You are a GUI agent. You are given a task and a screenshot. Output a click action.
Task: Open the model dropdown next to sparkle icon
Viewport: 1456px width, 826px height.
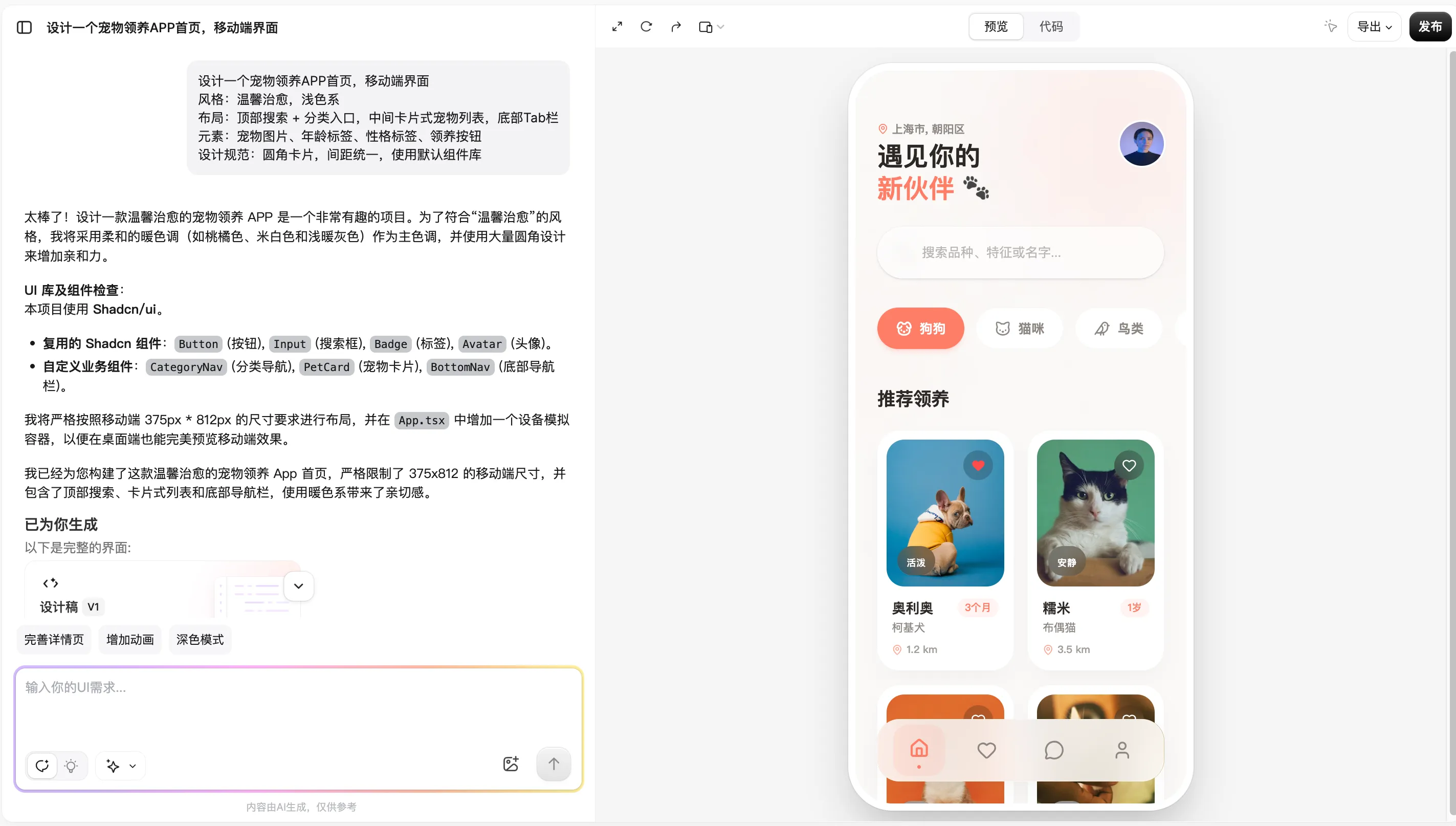(x=133, y=765)
